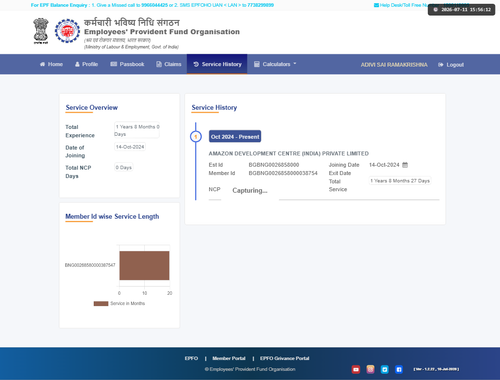Click the AMAZON DEVELOPMENT CENTRE employer name
The image size is (500, 380).
tap(289, 154)
